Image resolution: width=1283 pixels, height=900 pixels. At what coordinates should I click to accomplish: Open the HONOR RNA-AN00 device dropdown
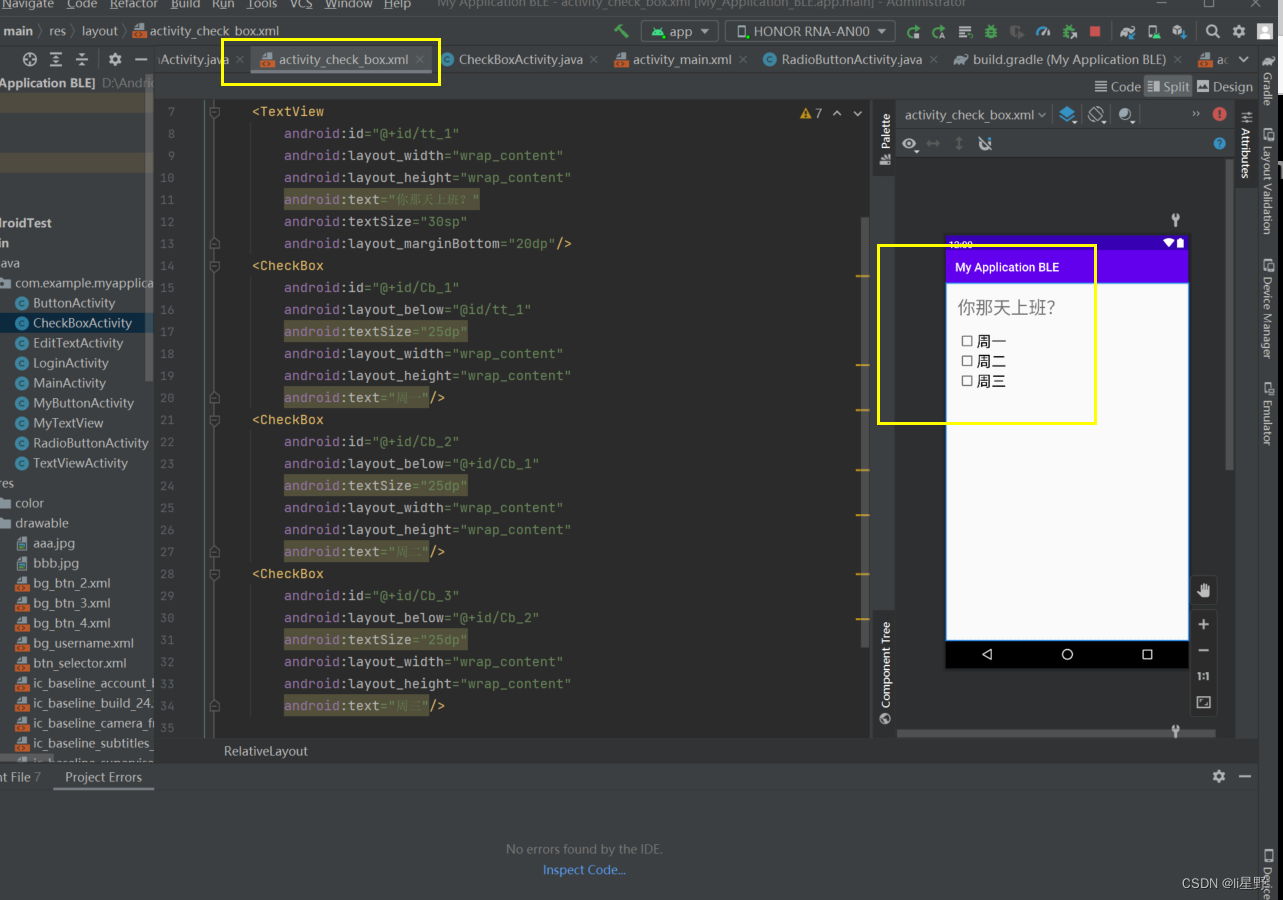[810, 32]
